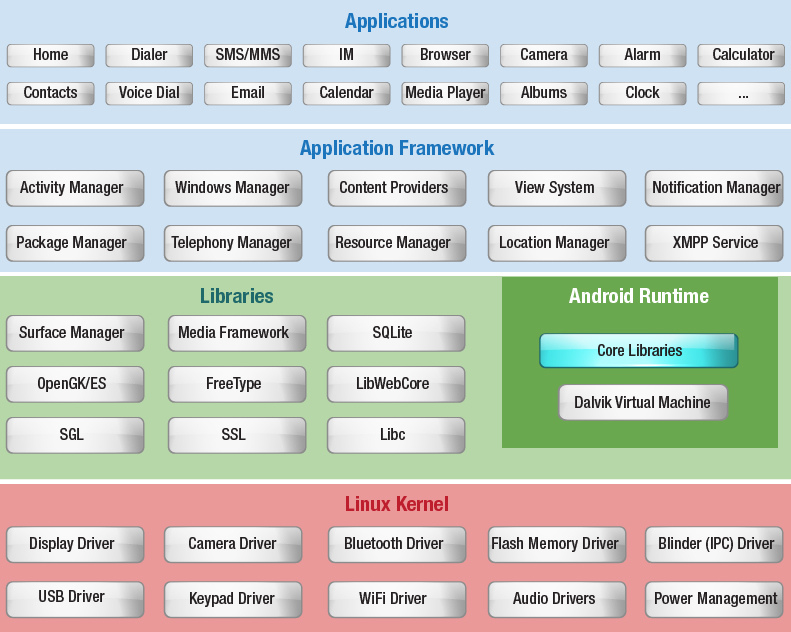Viewport: 791px width, 632px height.
Task: Click the highlighted Core Libraries button
Action: [x=639, y=351]
